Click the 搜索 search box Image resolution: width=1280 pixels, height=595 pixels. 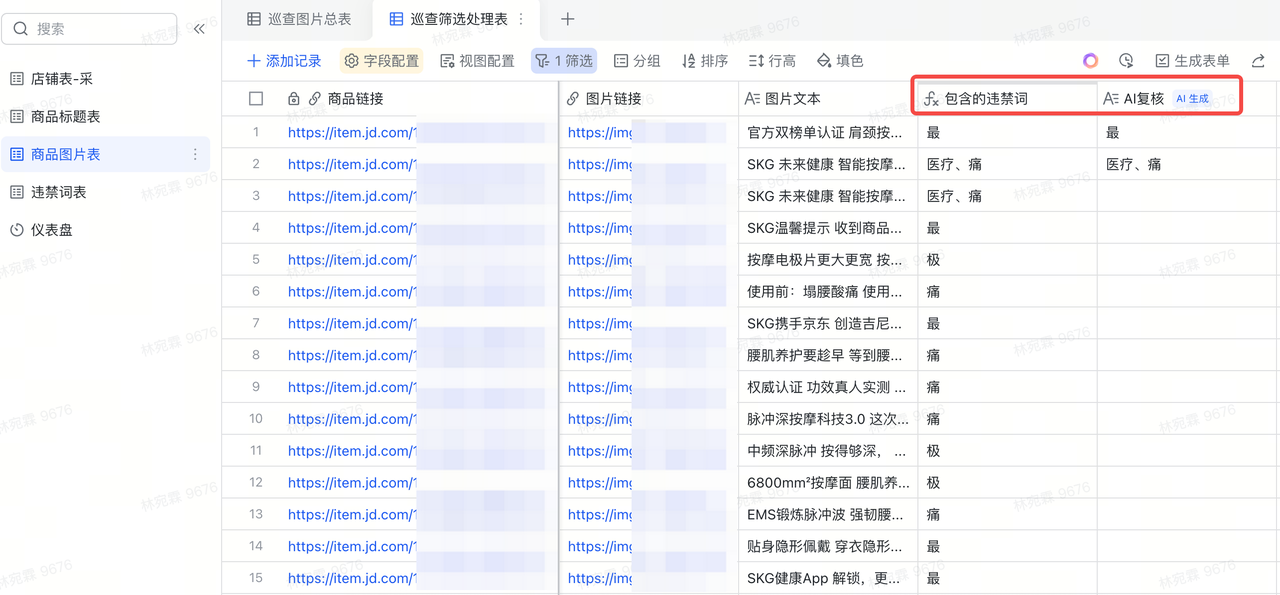(x=90, y=29)
